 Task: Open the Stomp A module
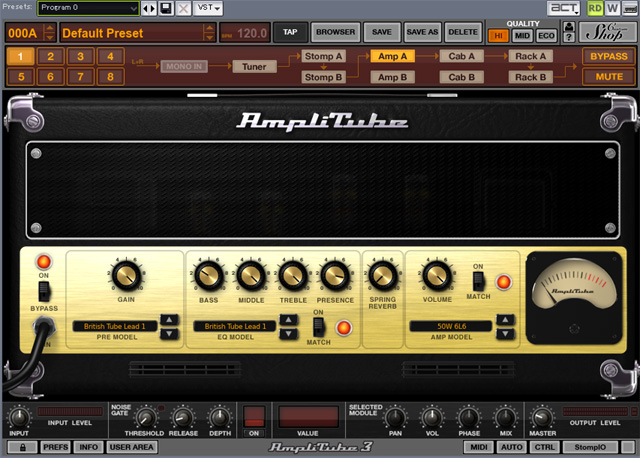tap(324, 56)
